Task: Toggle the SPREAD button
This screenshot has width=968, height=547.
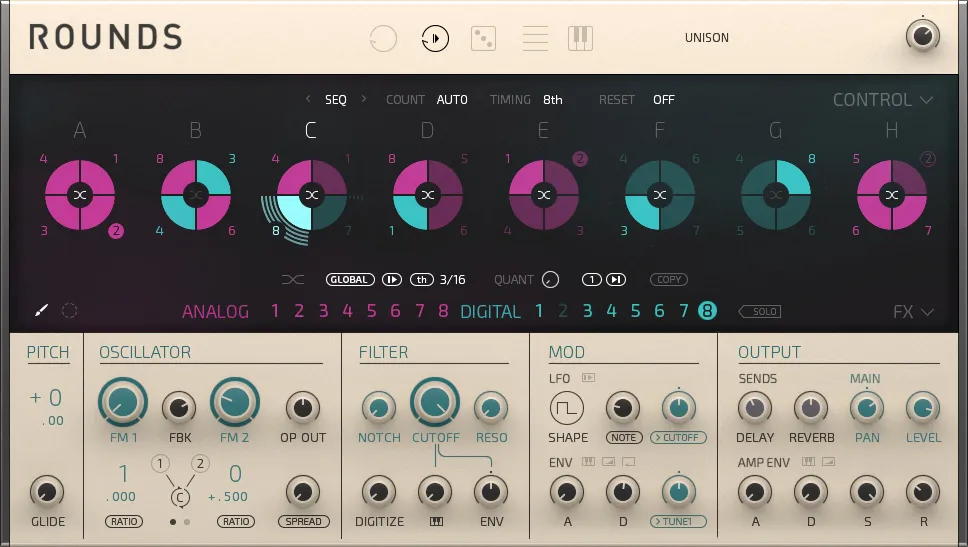Action: point(304,522)
